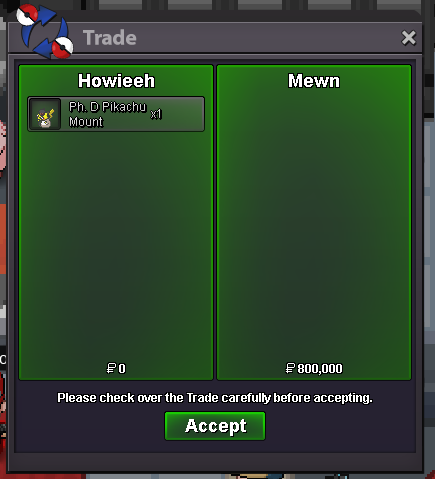Click the x1 quantity on Pikachu Mount
Viewport: 435px width, 479px height.
156,114
